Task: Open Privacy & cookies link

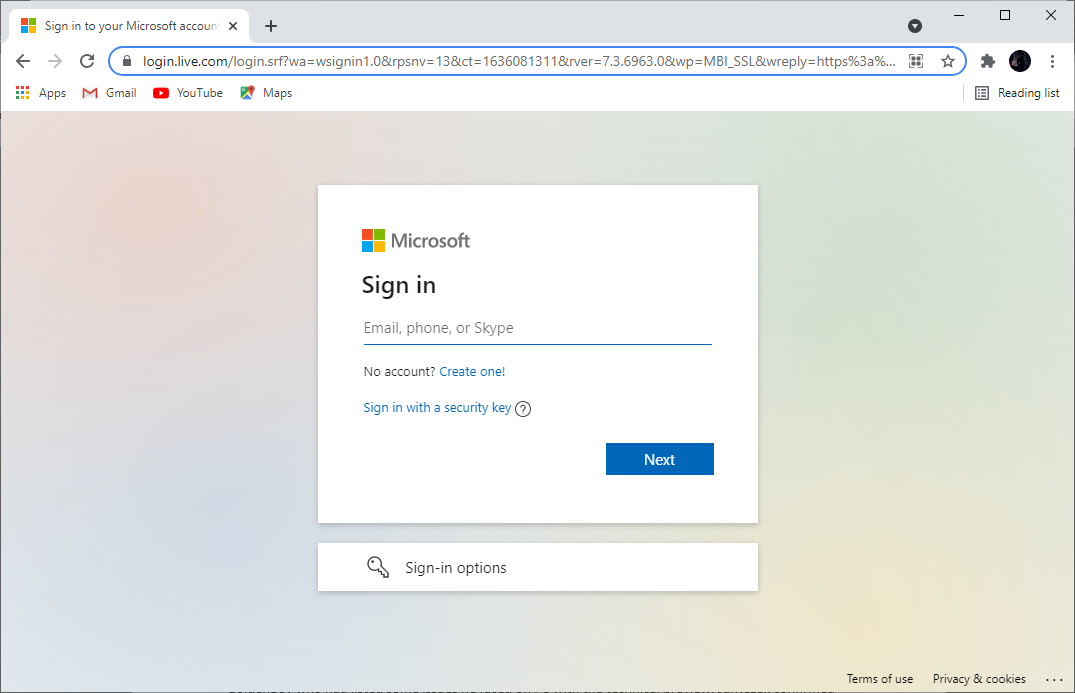Action: point(979,679)
